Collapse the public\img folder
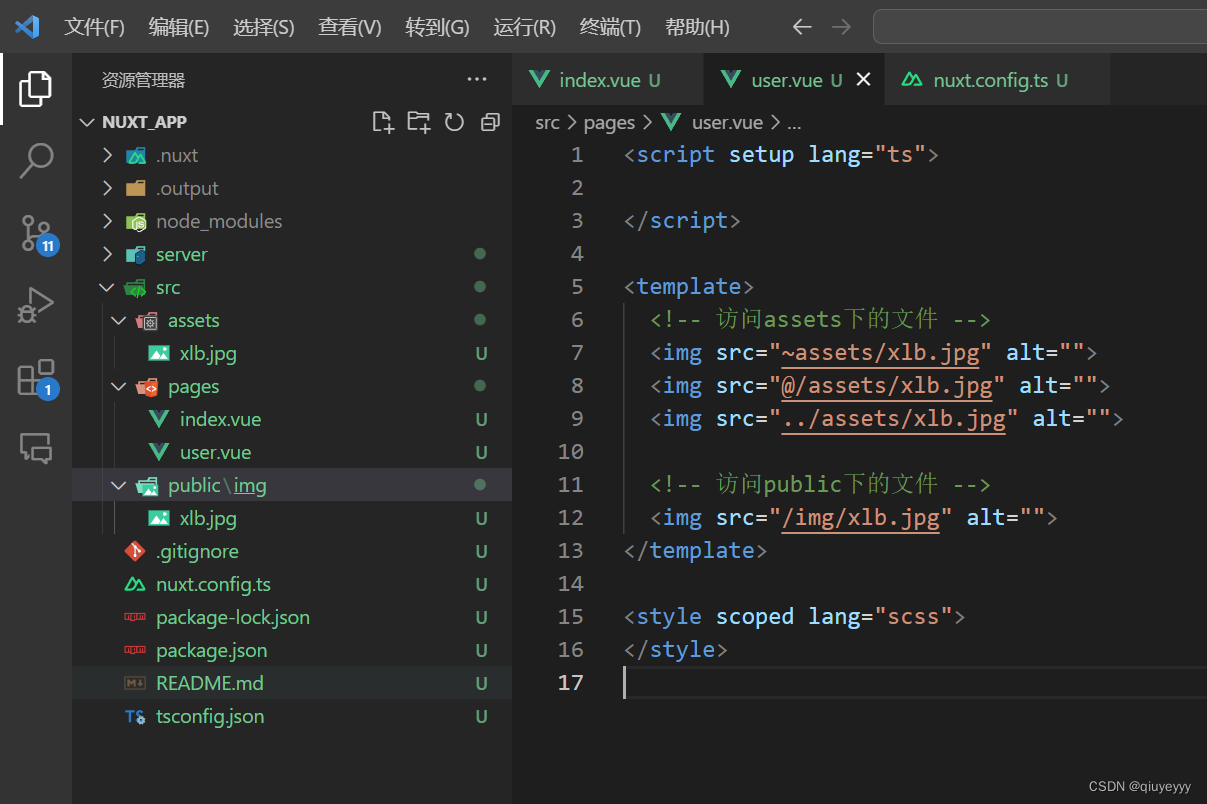Screen dimensions: 1207x804 click(x=120, y=485)
